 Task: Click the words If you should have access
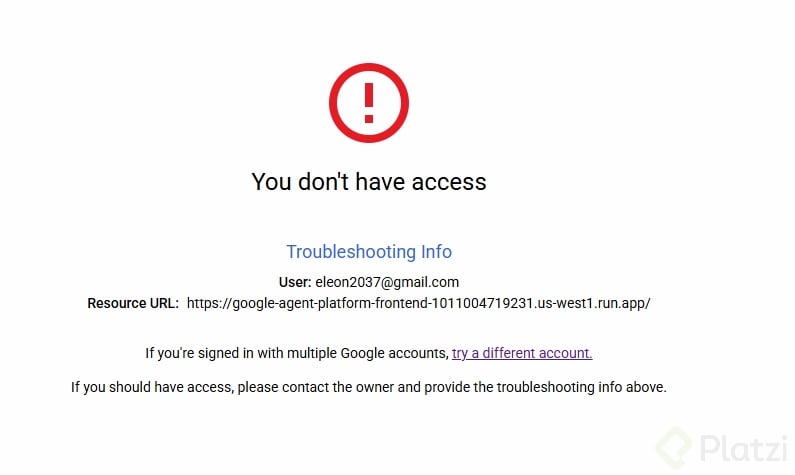(152, 387)
